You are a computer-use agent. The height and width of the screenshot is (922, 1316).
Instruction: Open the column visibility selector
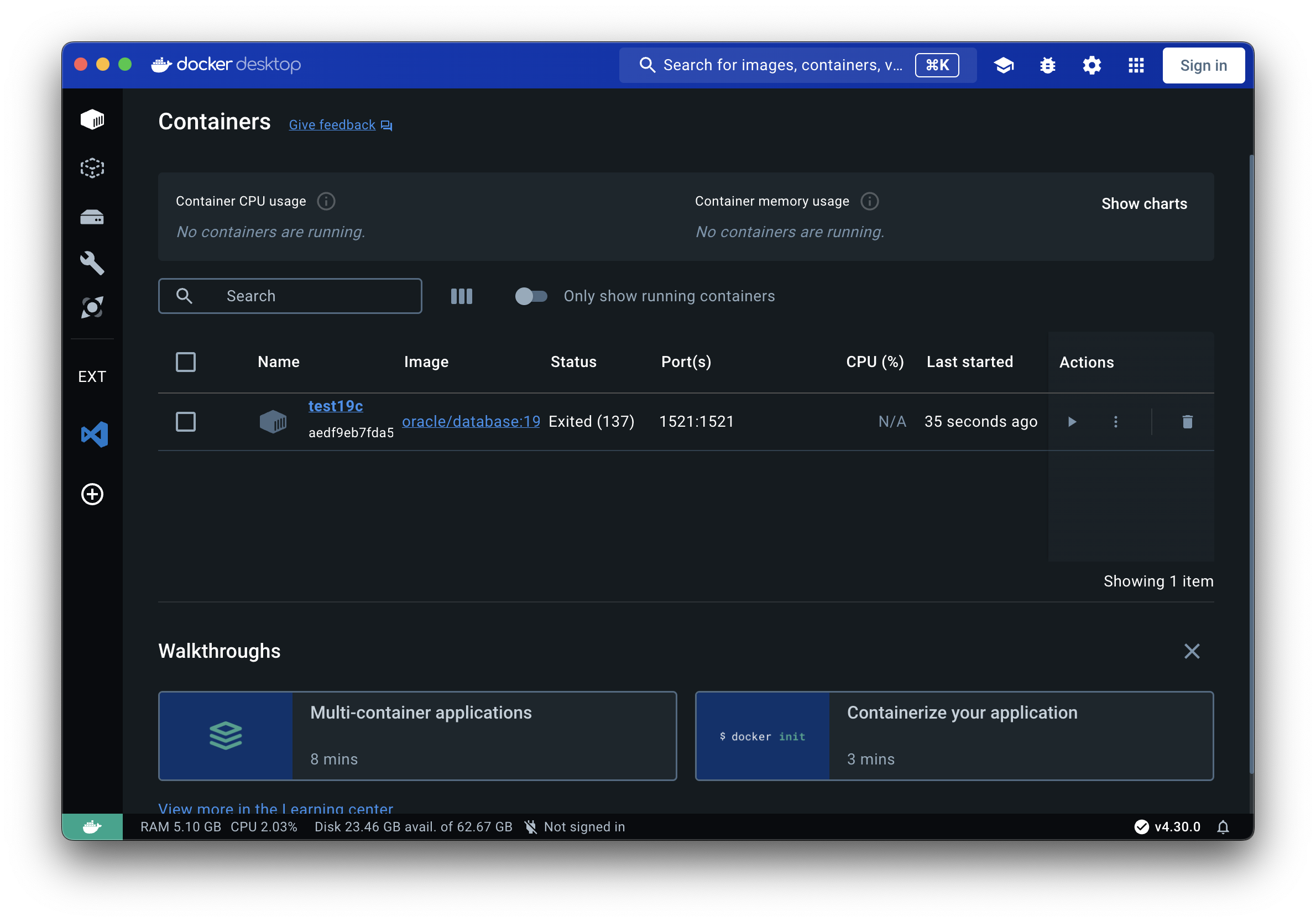click(x=461, y=296)
